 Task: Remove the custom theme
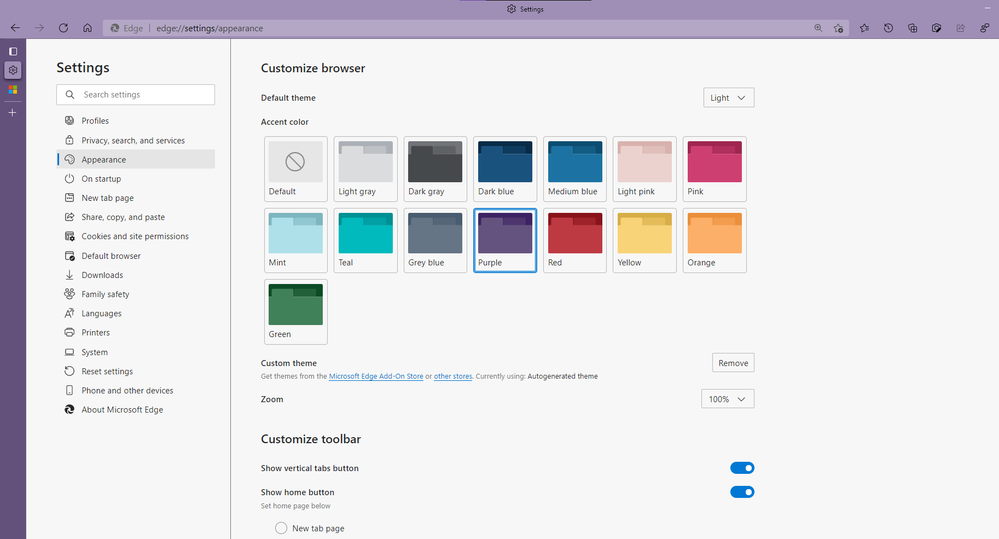(732, 363)
